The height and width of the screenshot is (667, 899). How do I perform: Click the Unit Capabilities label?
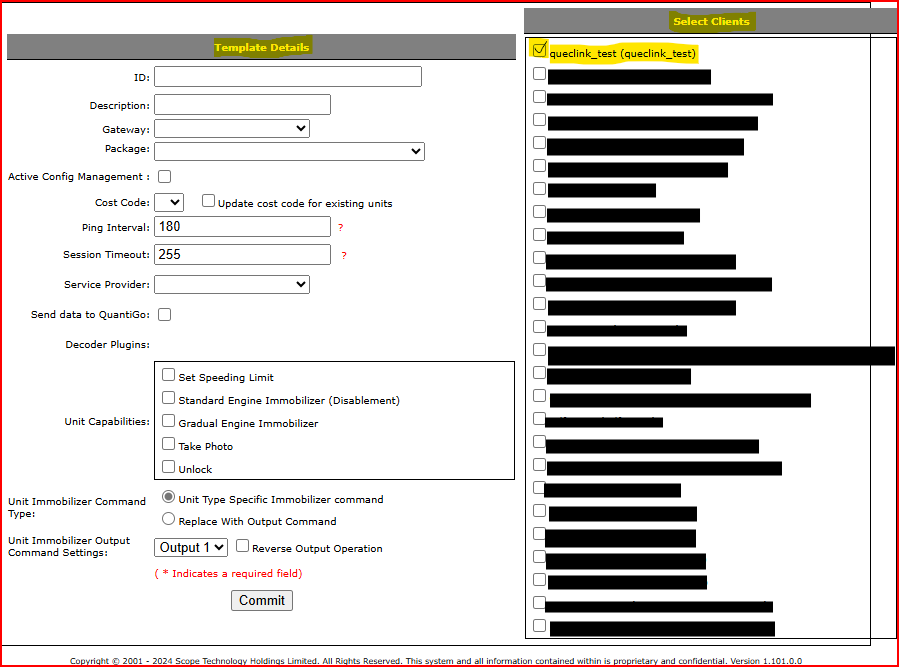point(107,422)
